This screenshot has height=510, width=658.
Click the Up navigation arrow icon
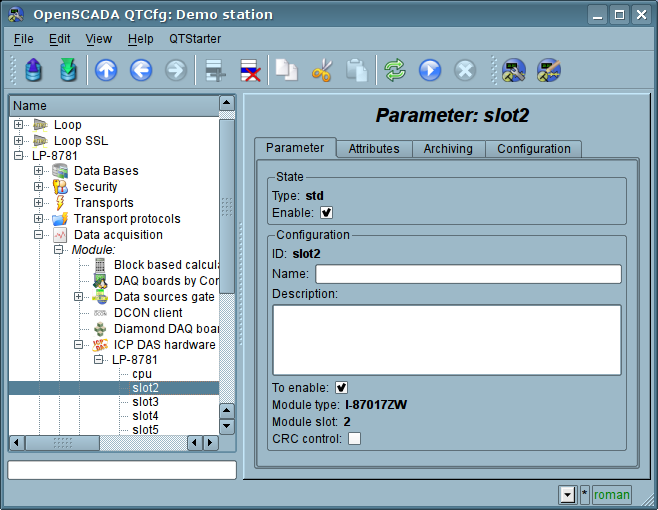(106, 70)
